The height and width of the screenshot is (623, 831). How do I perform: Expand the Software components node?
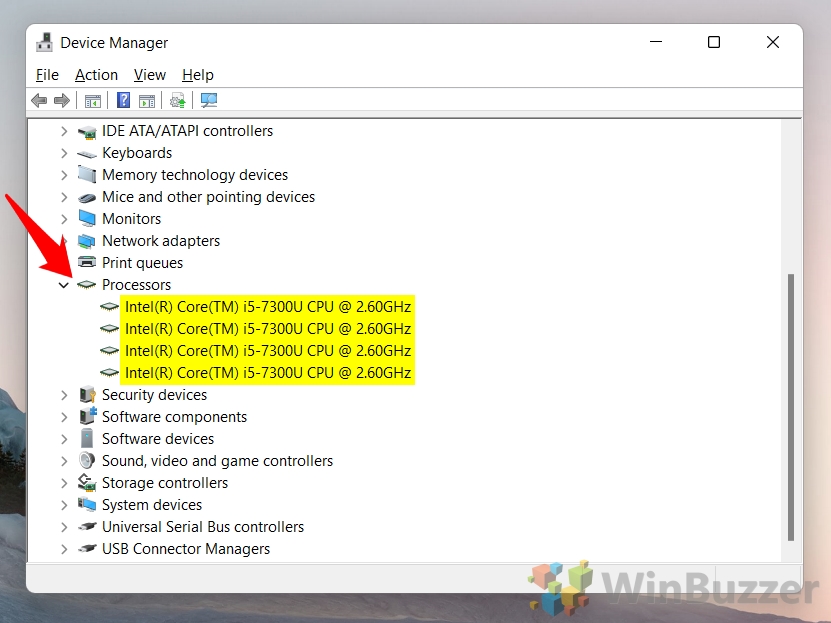click(64, 417)
